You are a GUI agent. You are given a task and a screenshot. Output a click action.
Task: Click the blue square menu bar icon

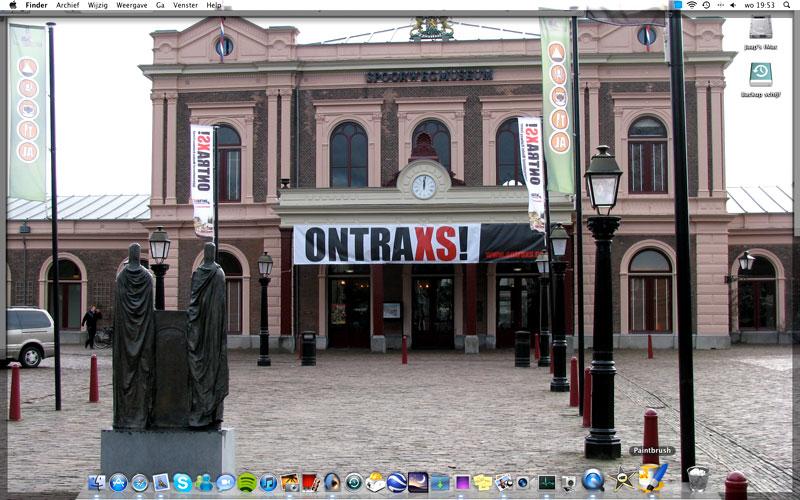(678, 5)
